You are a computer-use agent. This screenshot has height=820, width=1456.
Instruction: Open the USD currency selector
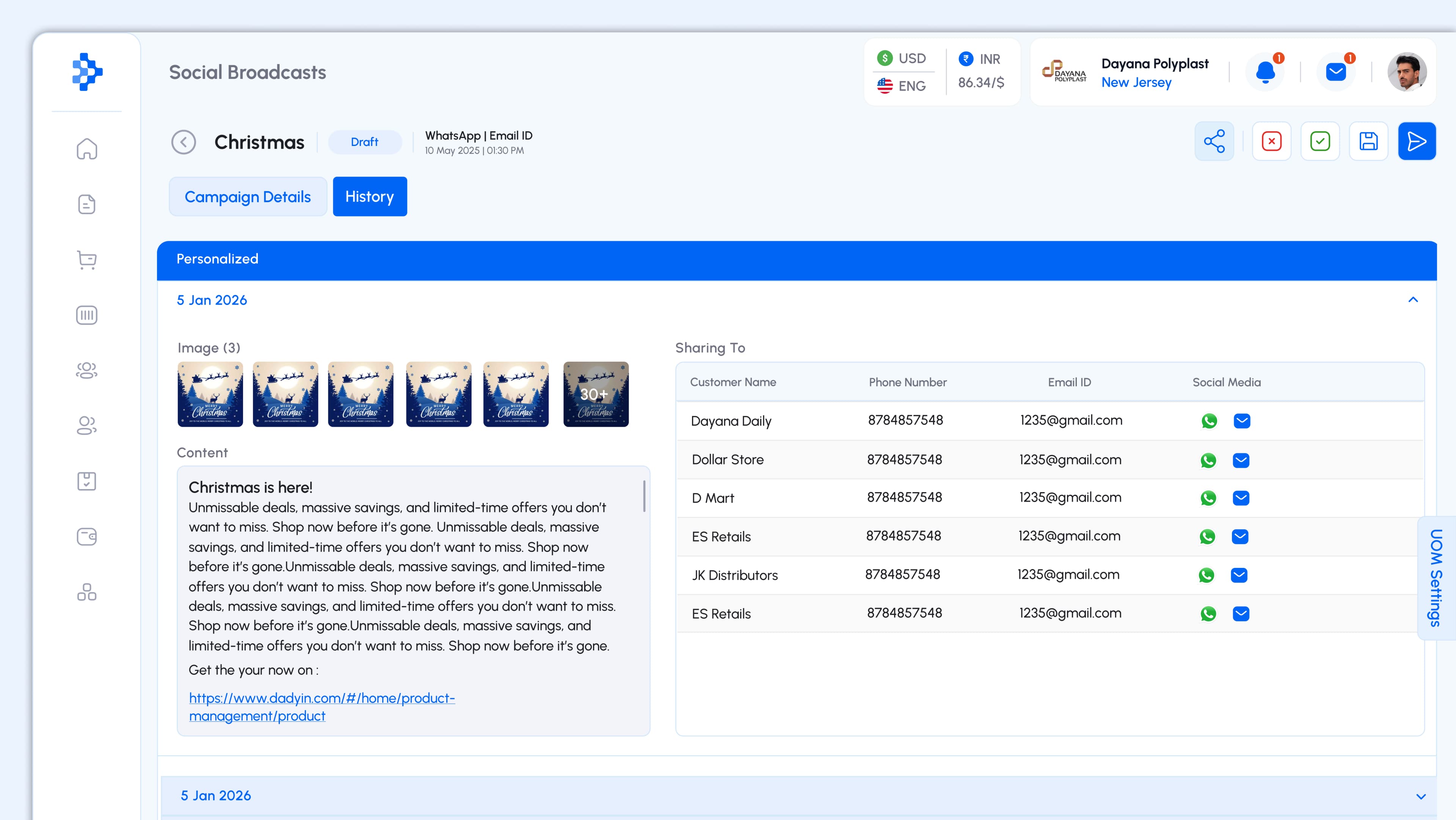902,58
